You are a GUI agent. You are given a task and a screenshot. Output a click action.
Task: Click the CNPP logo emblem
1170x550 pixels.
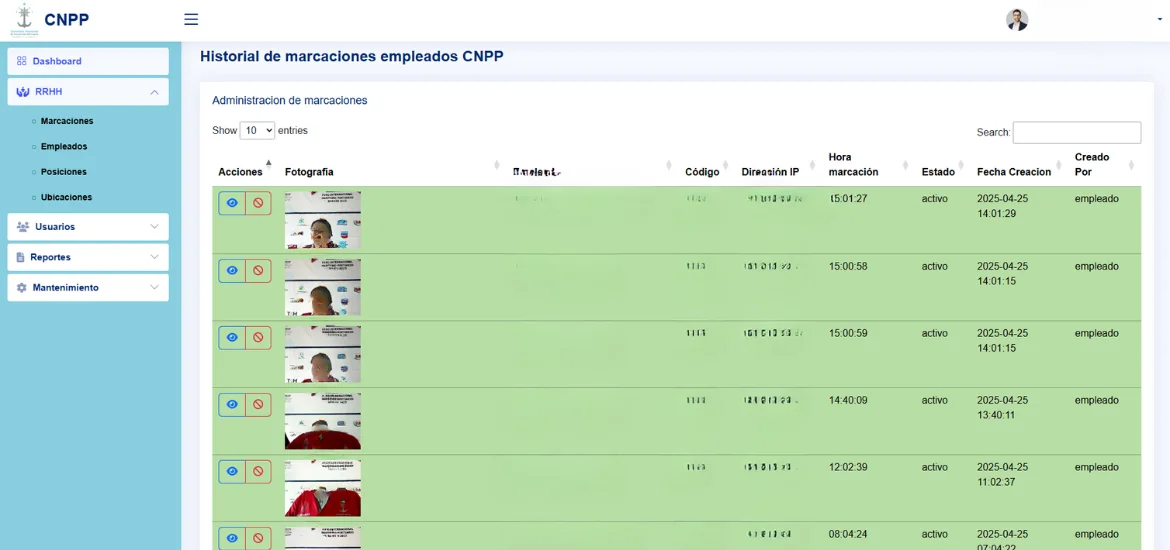coord(25,20)
